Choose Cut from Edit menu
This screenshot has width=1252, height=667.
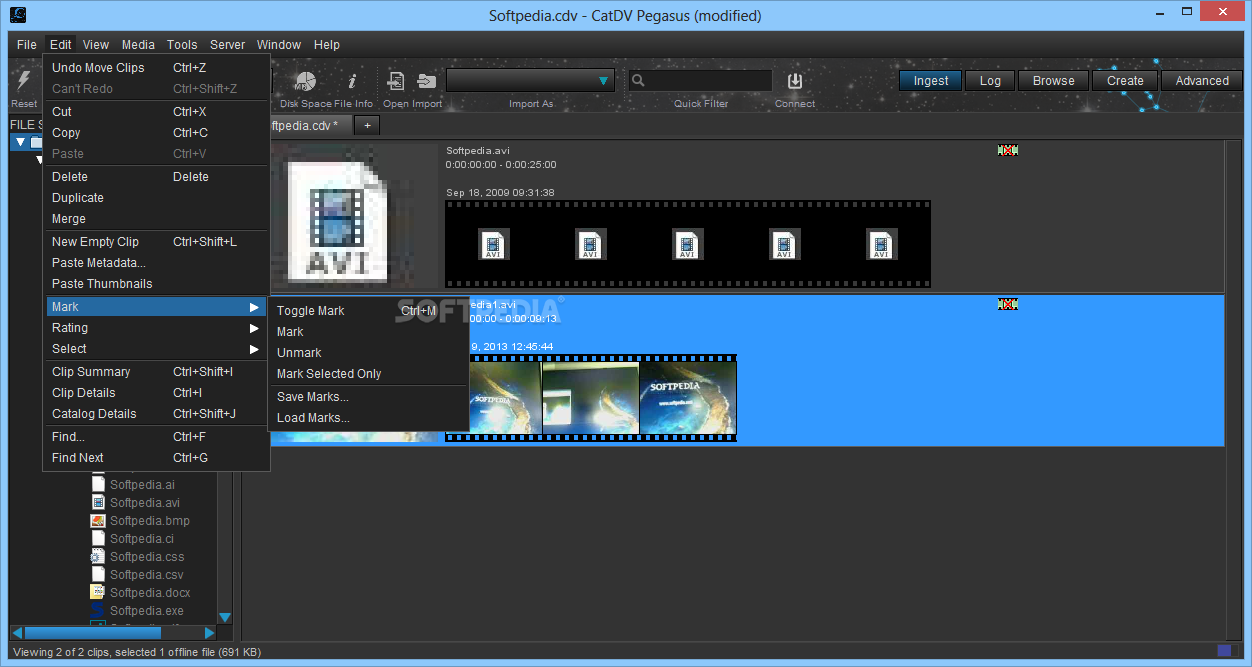[x=157, y=112]
